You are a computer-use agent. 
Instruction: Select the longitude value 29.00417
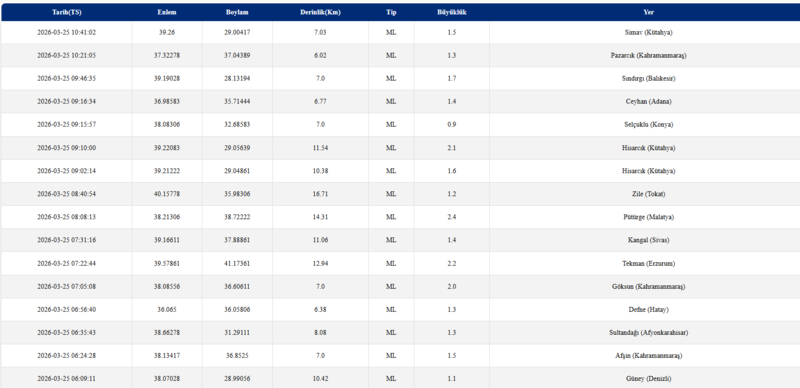(237, 32)
